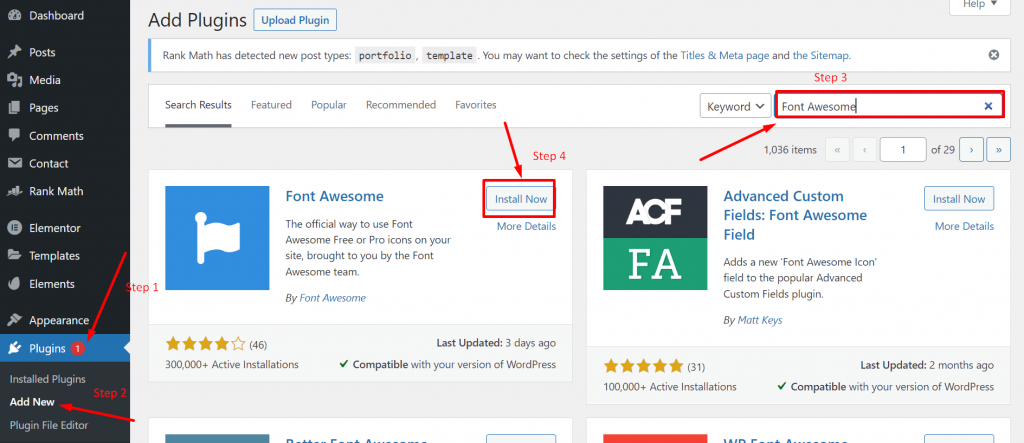Click the current page number field
Viewport: 1024px width, 443px height.
[903, 150]
